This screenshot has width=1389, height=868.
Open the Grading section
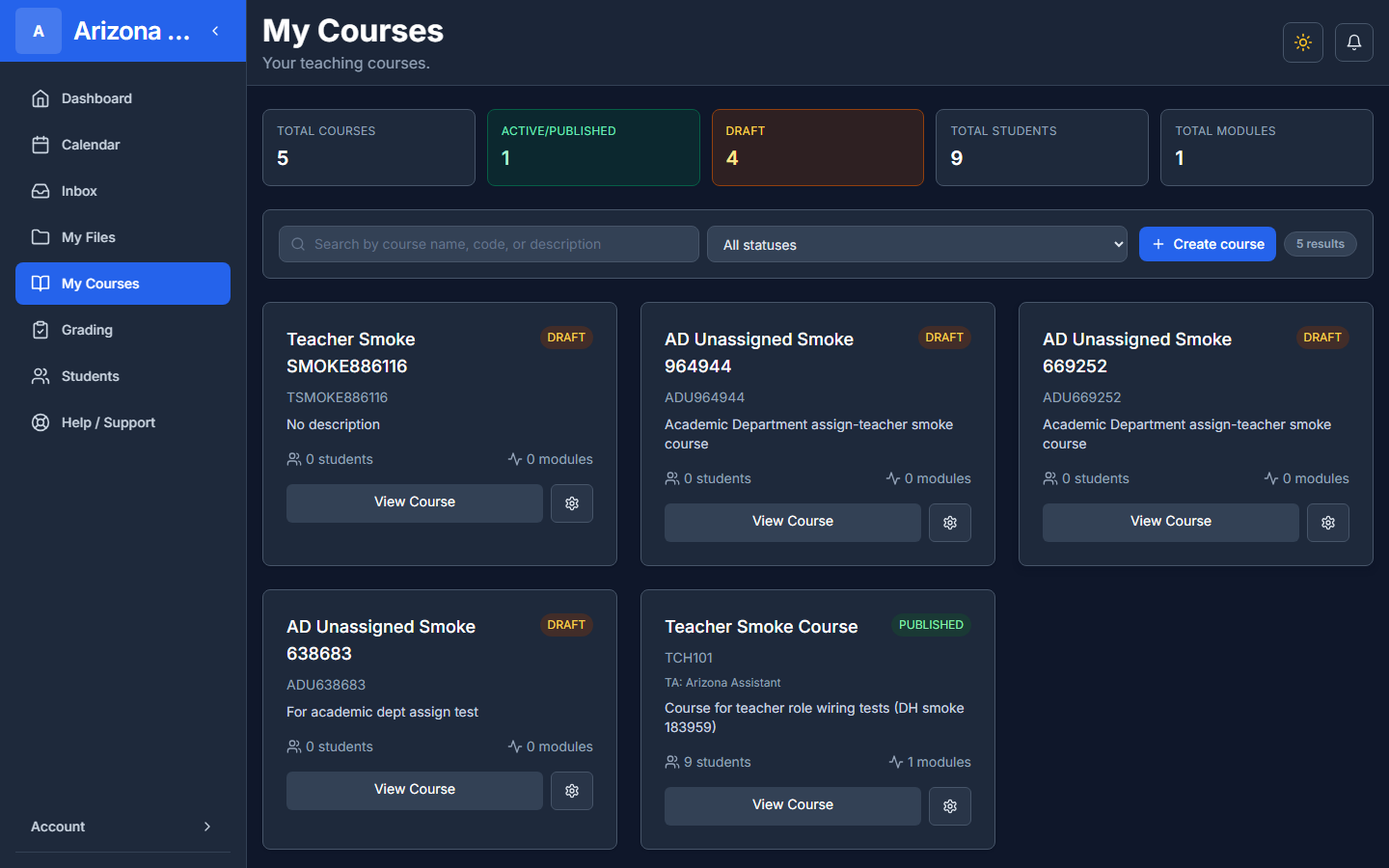[x=123, y=330]
